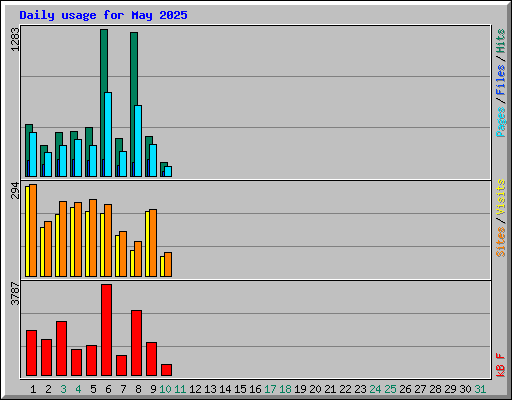Viewport: 512px width, 400px height.
Task: Select the orange Sites bar for day 8
Action: [x=138, y=259]
